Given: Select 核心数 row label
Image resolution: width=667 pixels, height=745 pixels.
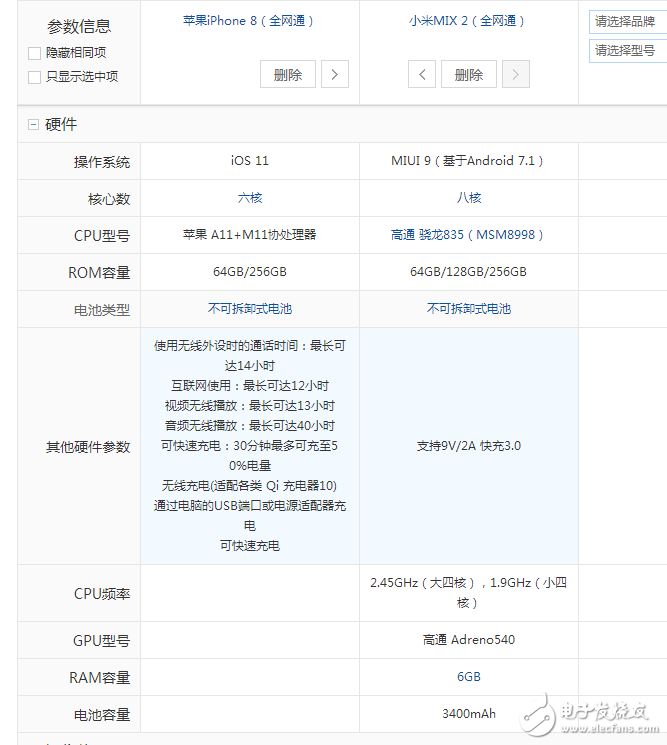Looking at the screenshot, I should pos(109,199).
